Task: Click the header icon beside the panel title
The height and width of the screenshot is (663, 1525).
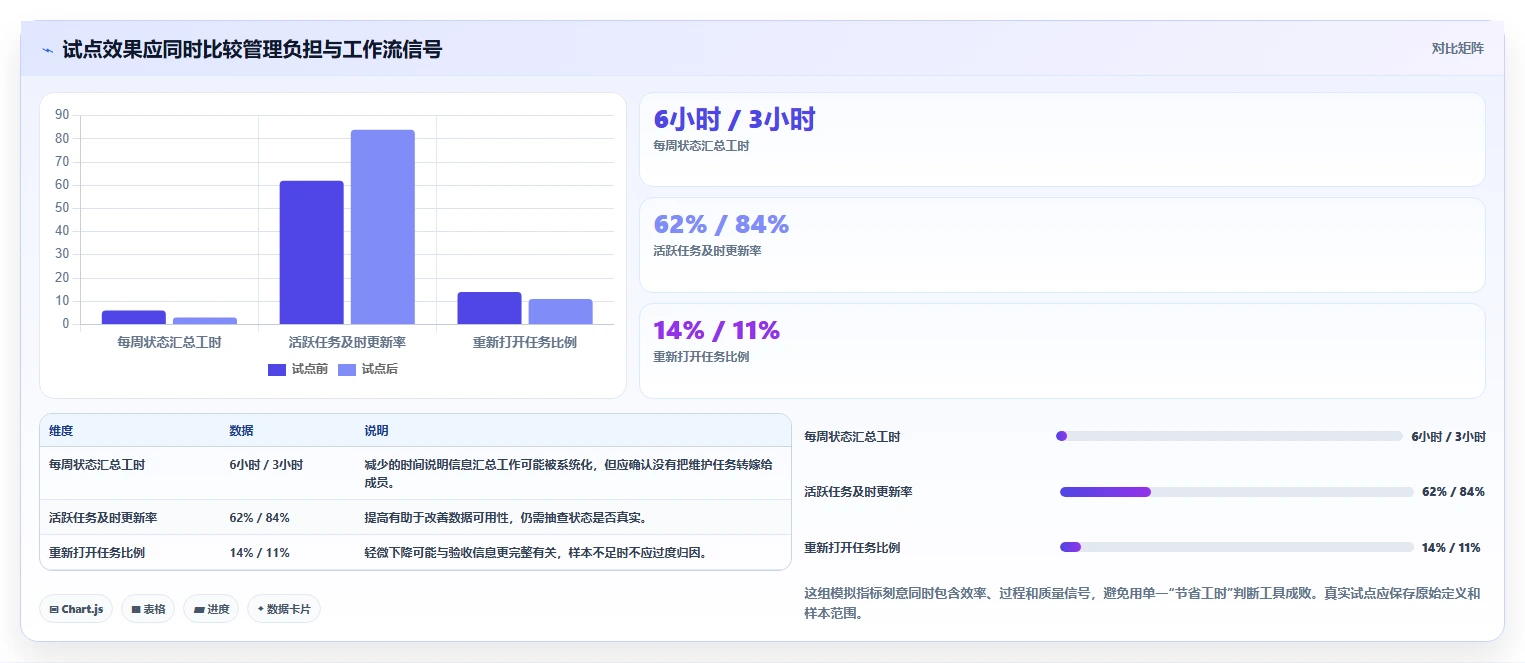Action: tap(47, 50)
